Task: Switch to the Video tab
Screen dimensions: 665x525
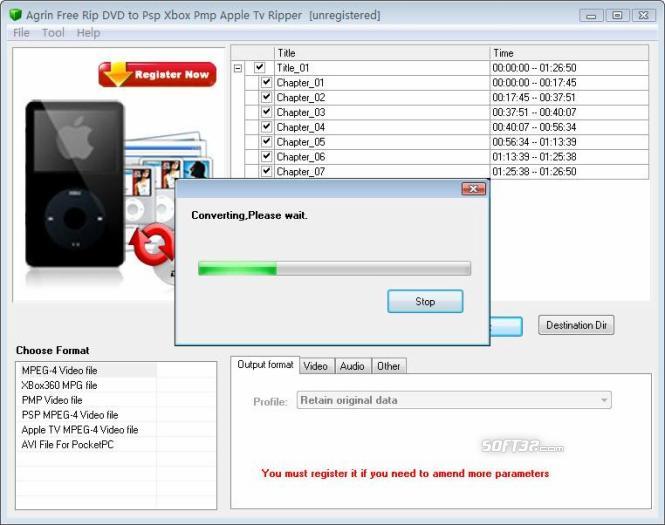Action: pos(316,366)
